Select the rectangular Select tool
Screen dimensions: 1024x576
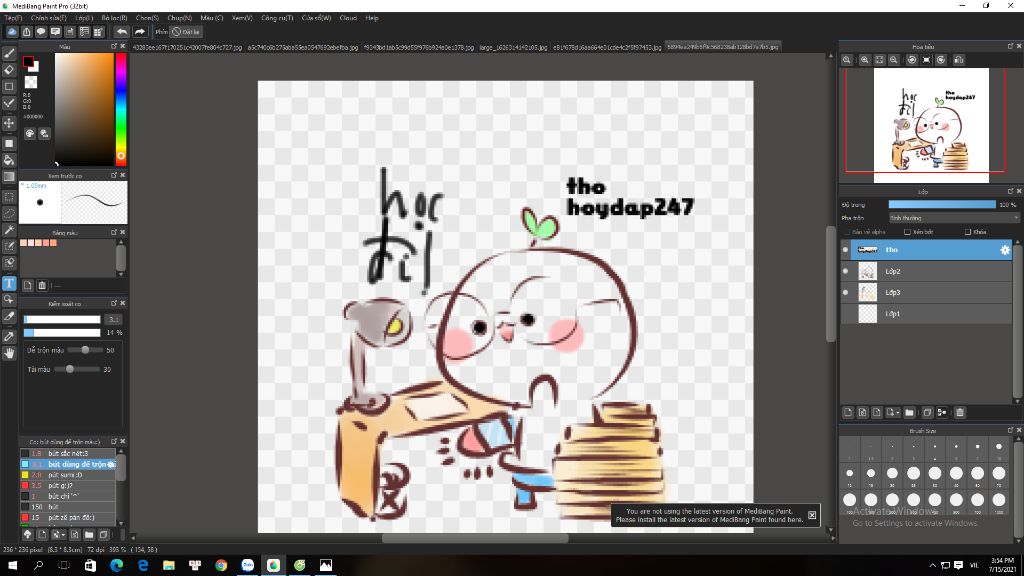9,197
